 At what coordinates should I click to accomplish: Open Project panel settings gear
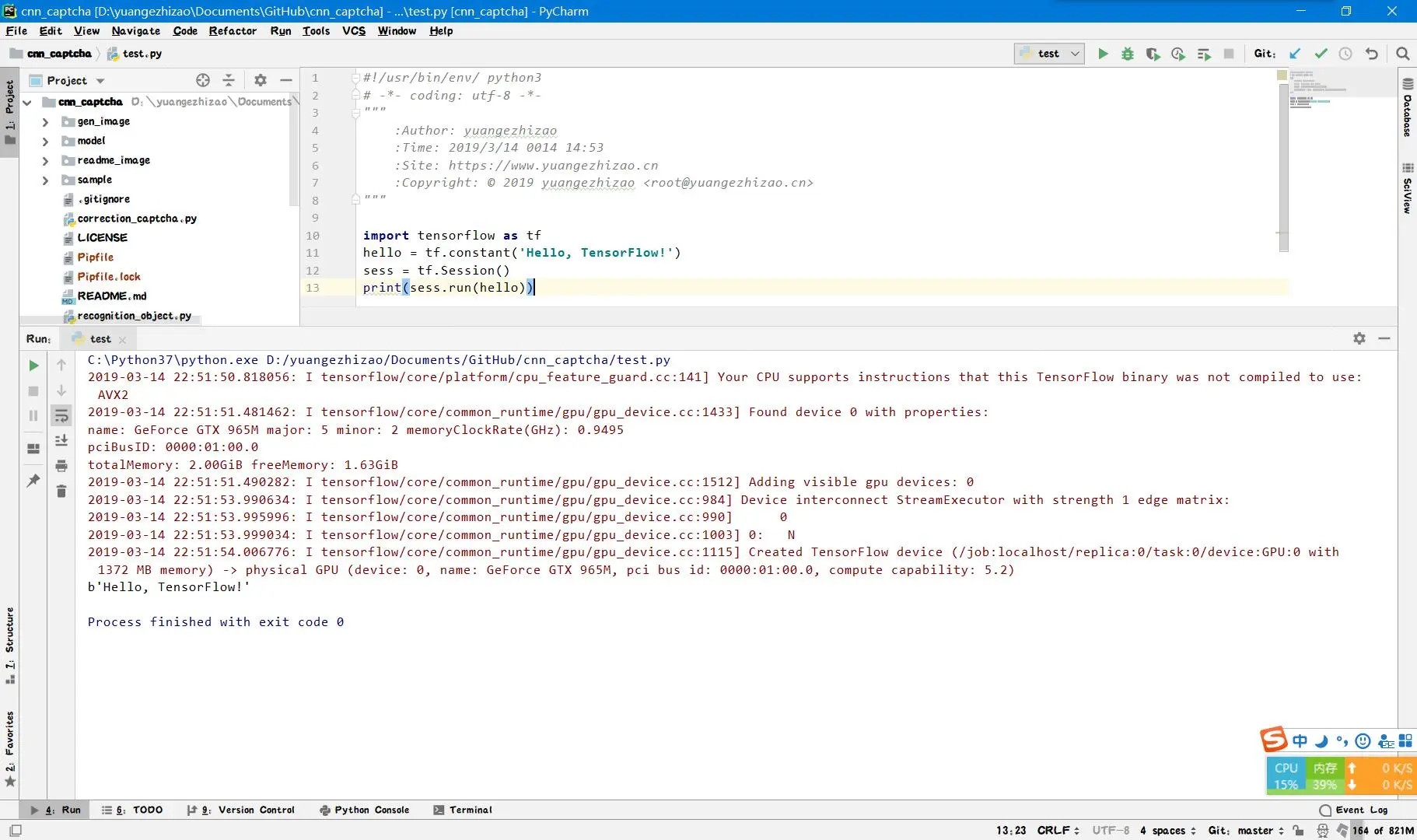[261, 80]
